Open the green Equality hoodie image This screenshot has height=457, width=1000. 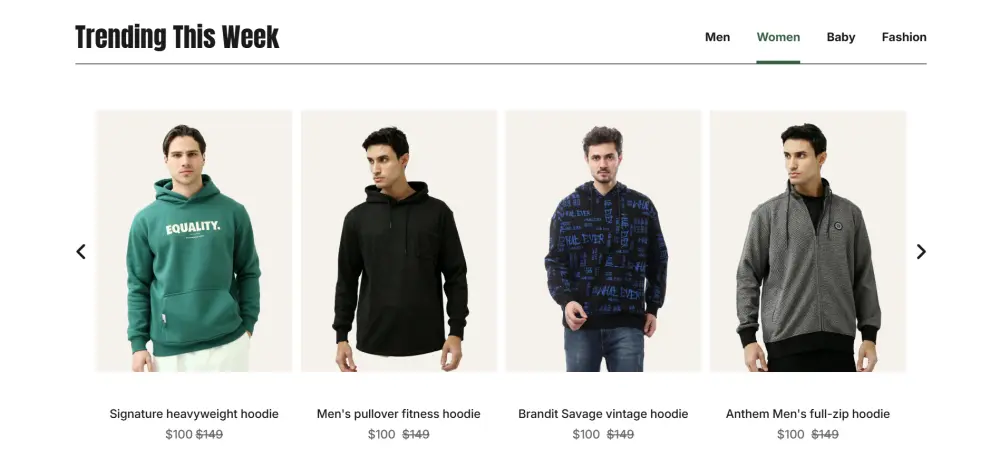click(194, 241)
